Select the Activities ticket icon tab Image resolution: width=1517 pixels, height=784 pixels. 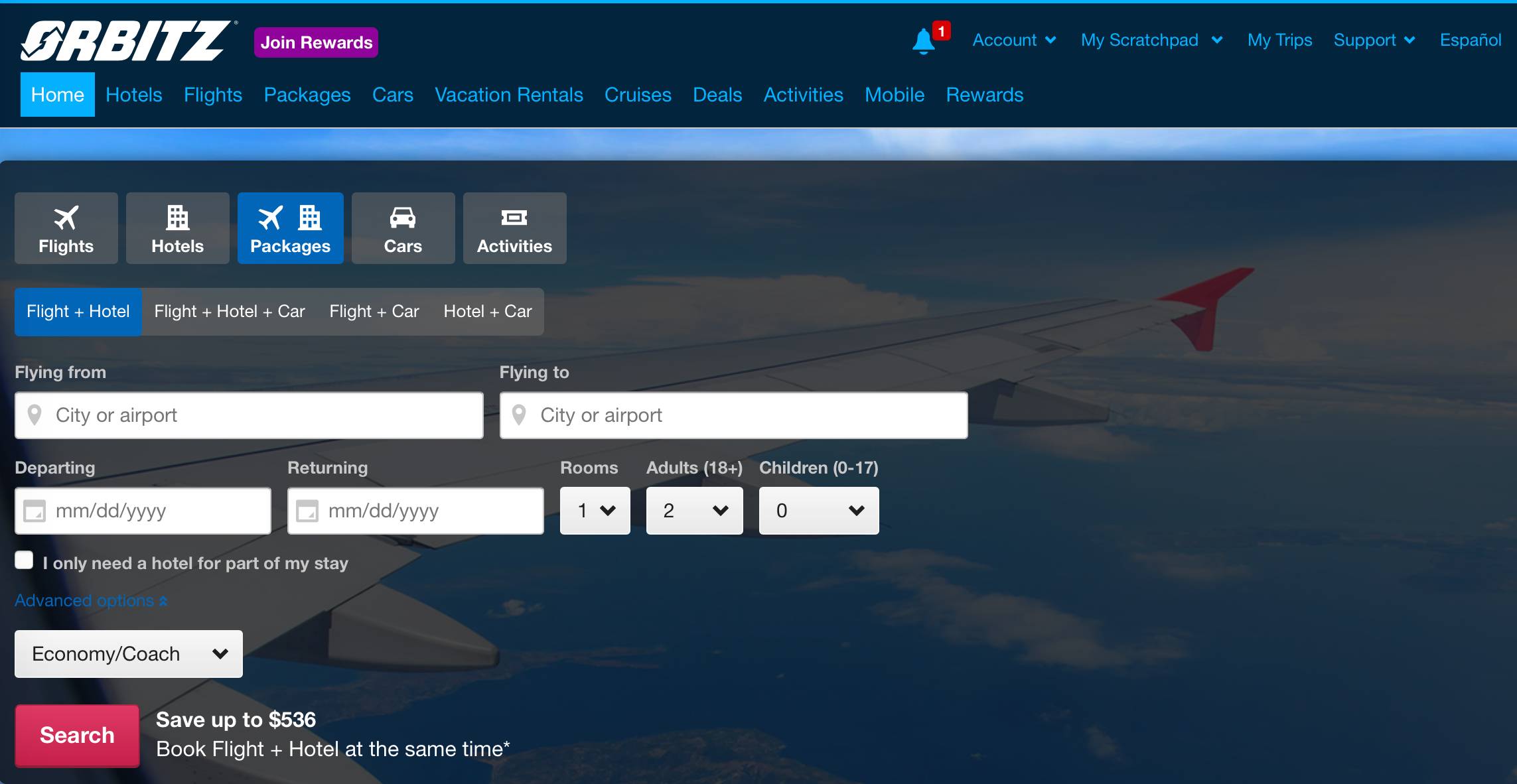[x=514, y=228]
